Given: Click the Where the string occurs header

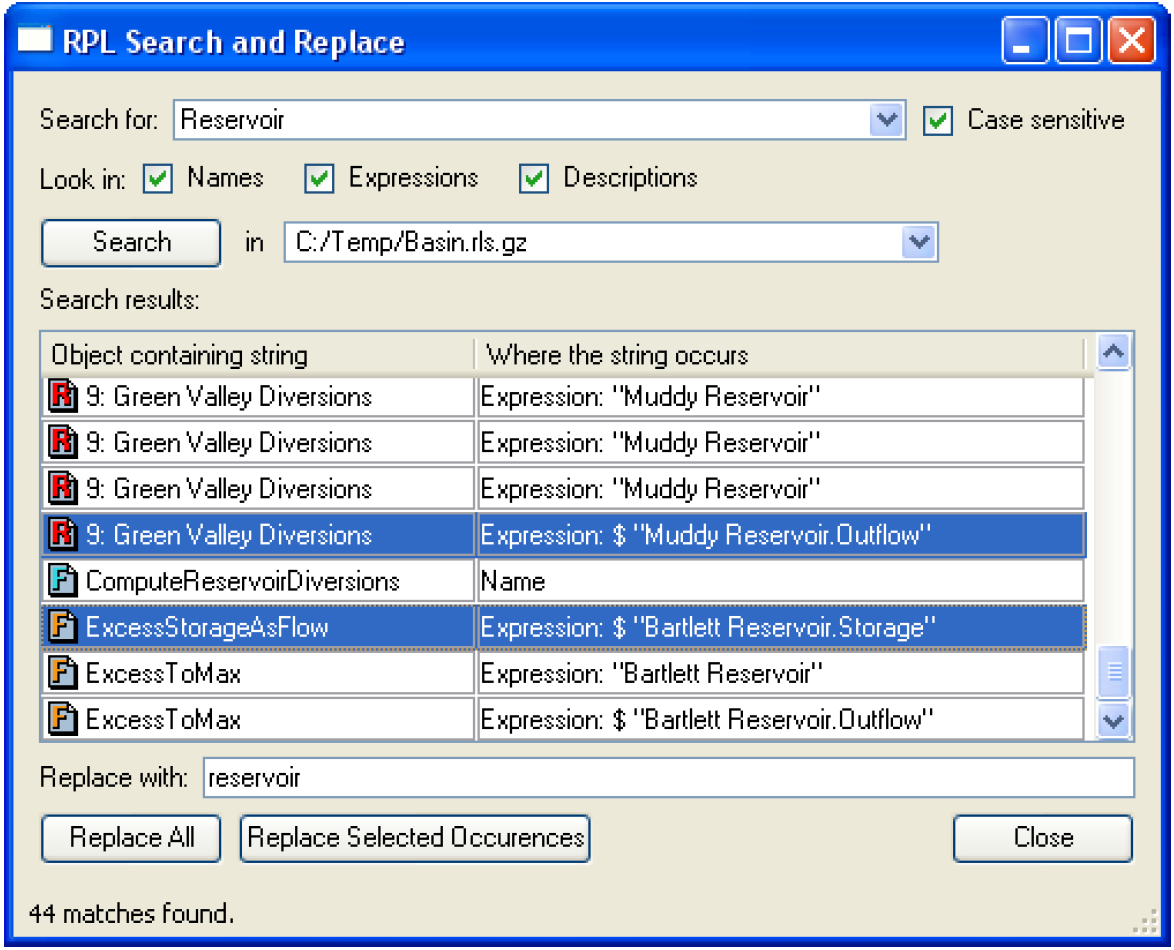Looking at the screenshot, I should 780,355.
